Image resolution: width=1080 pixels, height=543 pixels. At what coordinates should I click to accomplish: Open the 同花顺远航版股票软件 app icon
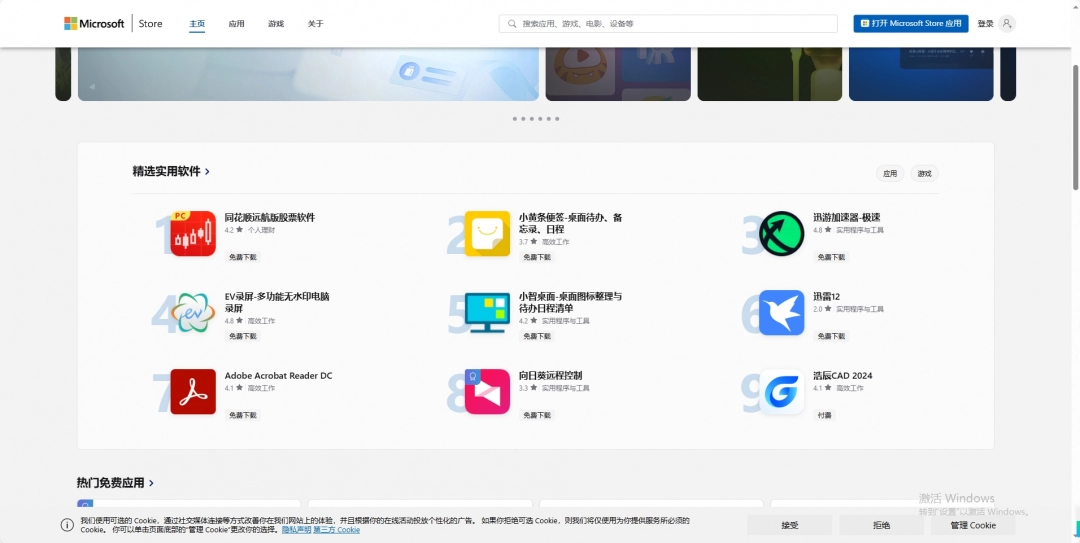click(193, 234)
